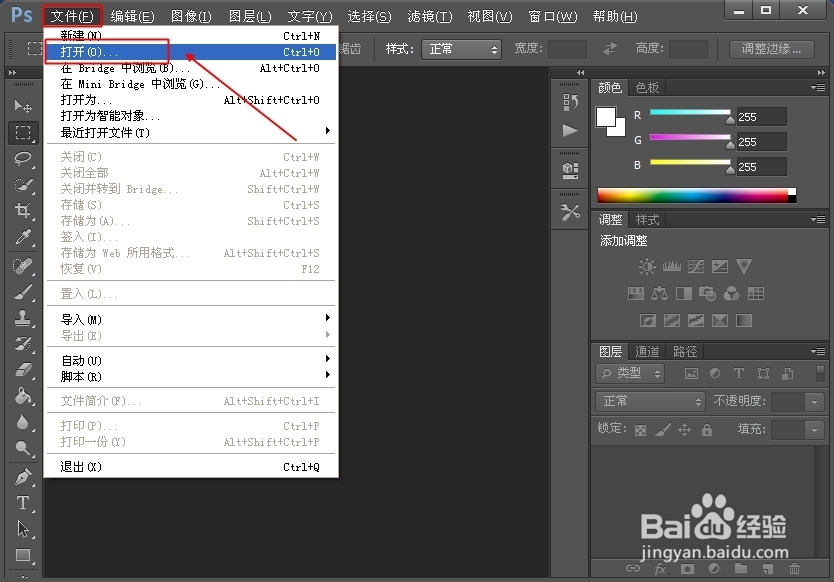Select the Move tool
834x582 pixels.
[23, 106]
